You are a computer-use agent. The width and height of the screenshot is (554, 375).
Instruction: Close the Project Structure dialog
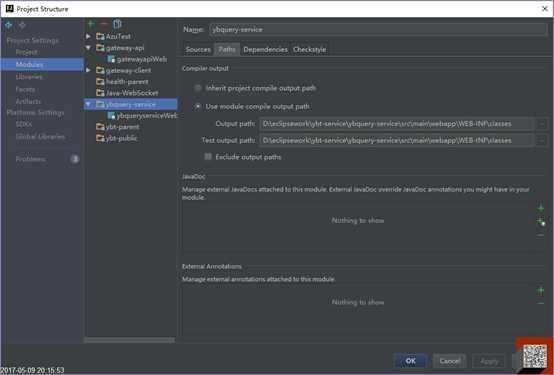tap(544, 9)
